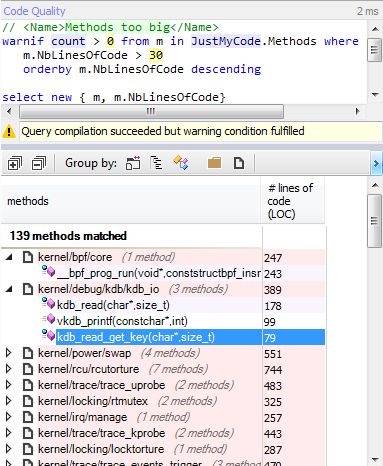Click the horizontal scrollbar right arrow
This screenshot has width=383, height=466.
[x=358, y=111]
